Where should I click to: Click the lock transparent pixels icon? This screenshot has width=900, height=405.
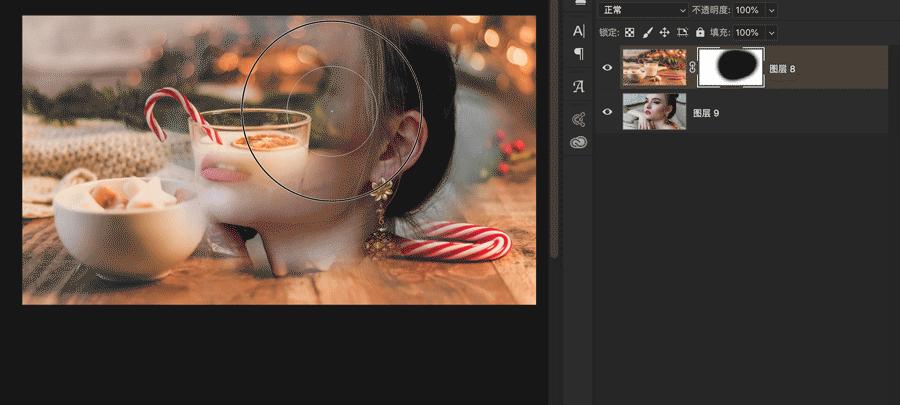[628, 32]
